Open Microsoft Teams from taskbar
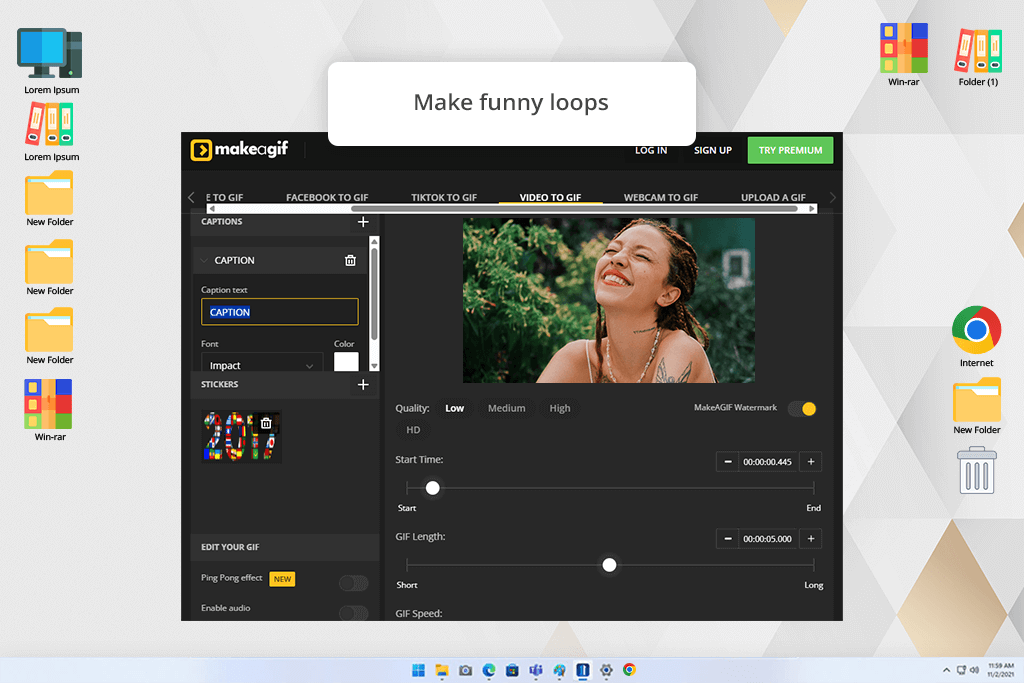The width and height of the screenshot is (1024, 683). [x=536, y=670]
